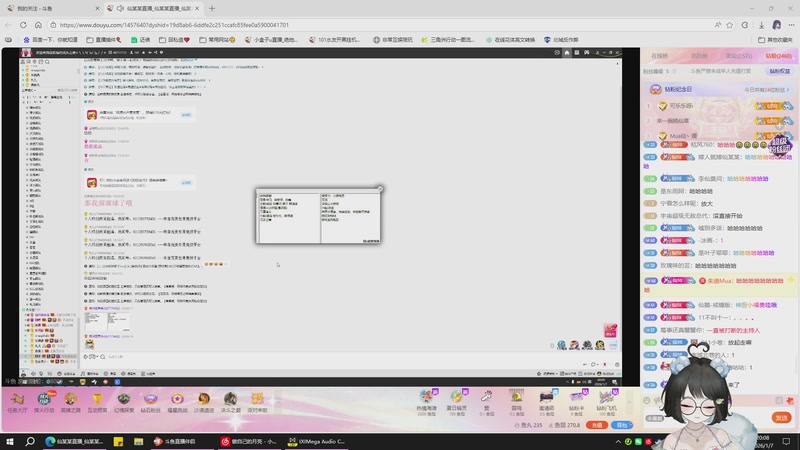
Task: Select the 贵宾(2.5万) tab
Action: point(739,56)
